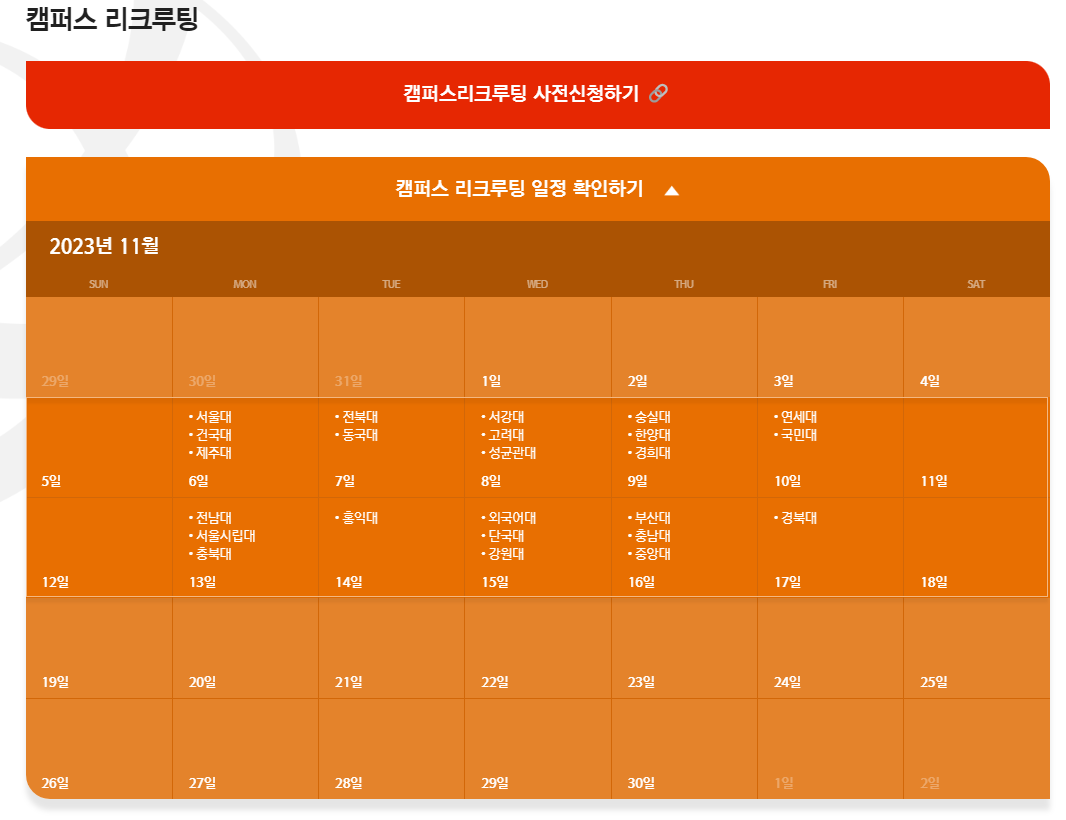Choose 성균관대 in Wednesday the 8th cell
This screenshot has height=820, width=1066.
pyautogui.click(x=509, y=453)
